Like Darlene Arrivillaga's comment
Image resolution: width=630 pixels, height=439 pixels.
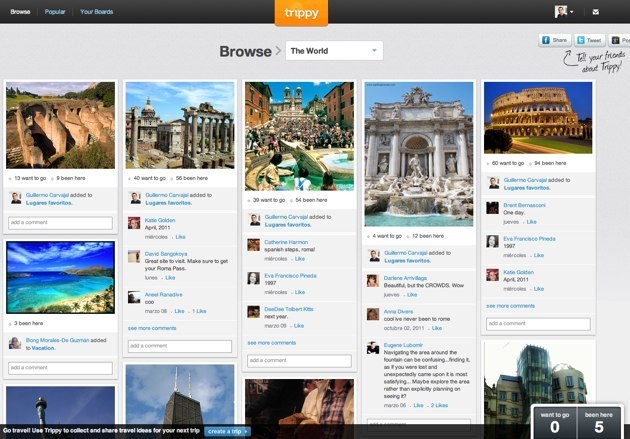click(x=412, y=295)
